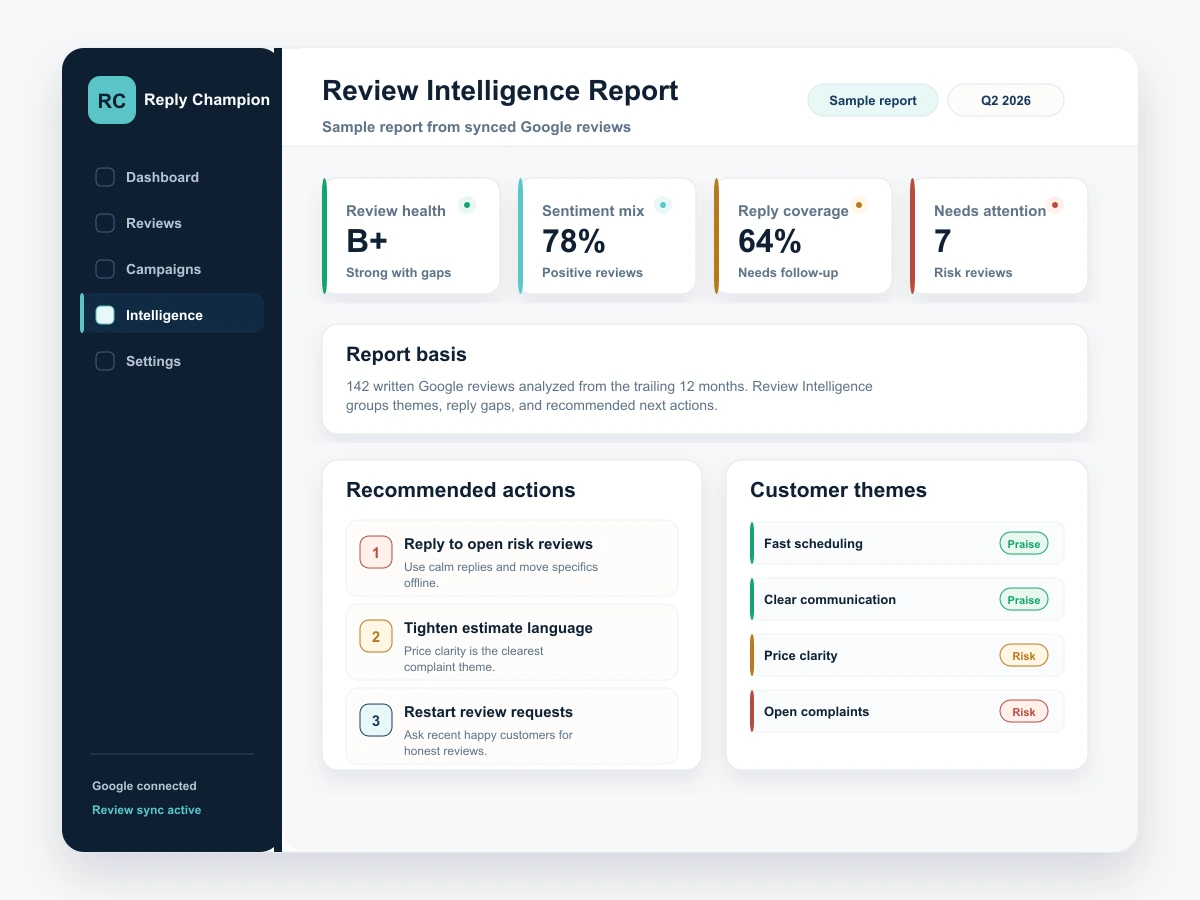Select Tighten estimate language action
Screen dimensions: 1200x900
tap(512, 642)
